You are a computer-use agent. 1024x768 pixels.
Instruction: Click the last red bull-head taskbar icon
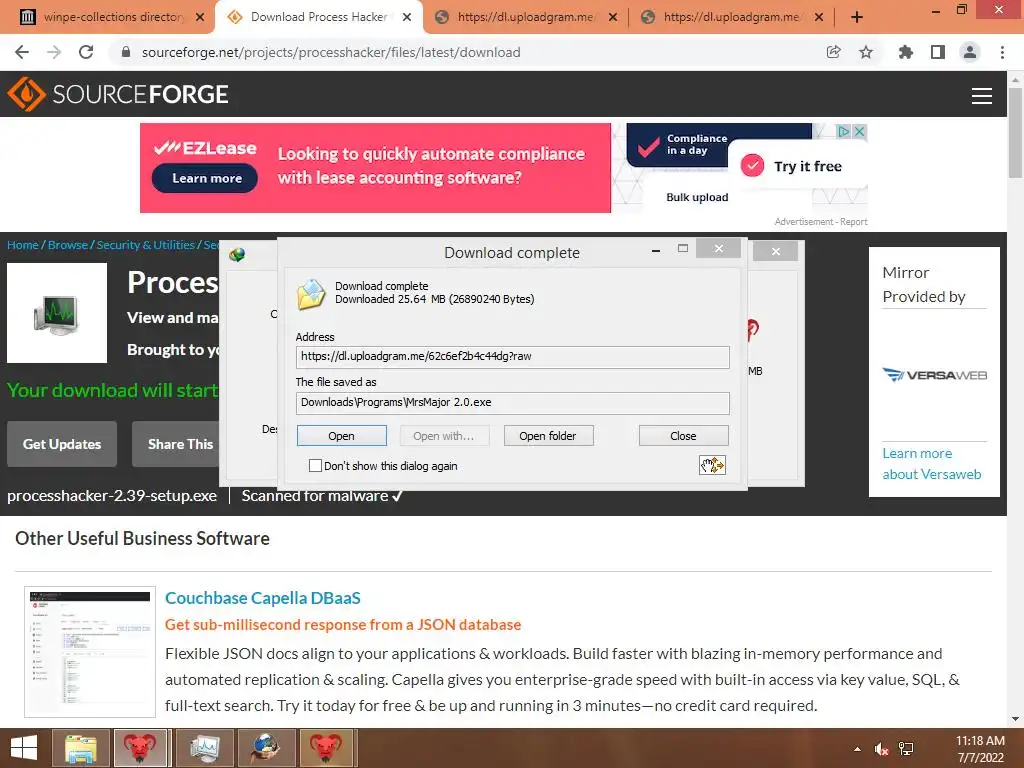pos(326,748)
